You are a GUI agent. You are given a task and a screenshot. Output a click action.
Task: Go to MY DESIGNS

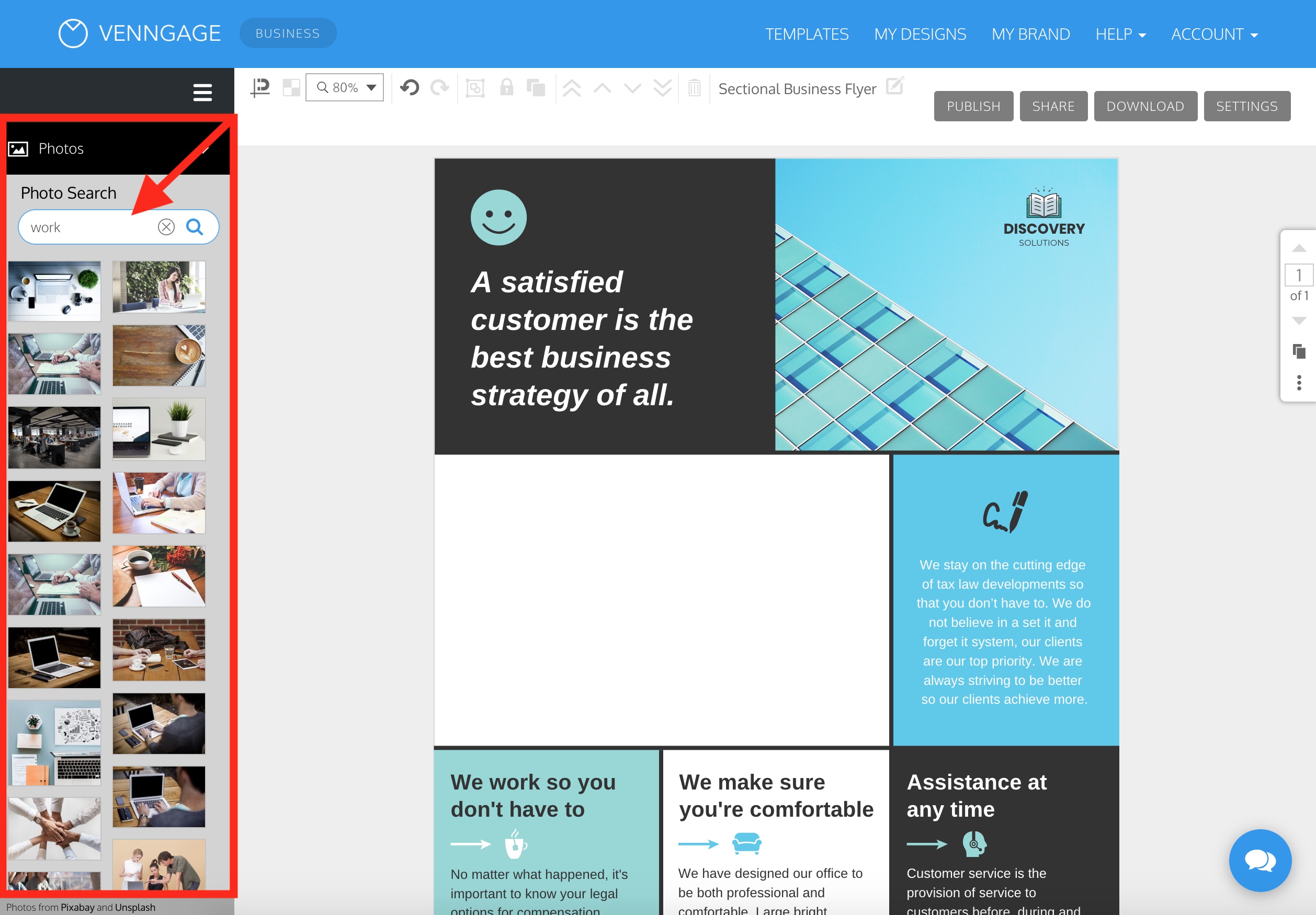coord(920,35)
